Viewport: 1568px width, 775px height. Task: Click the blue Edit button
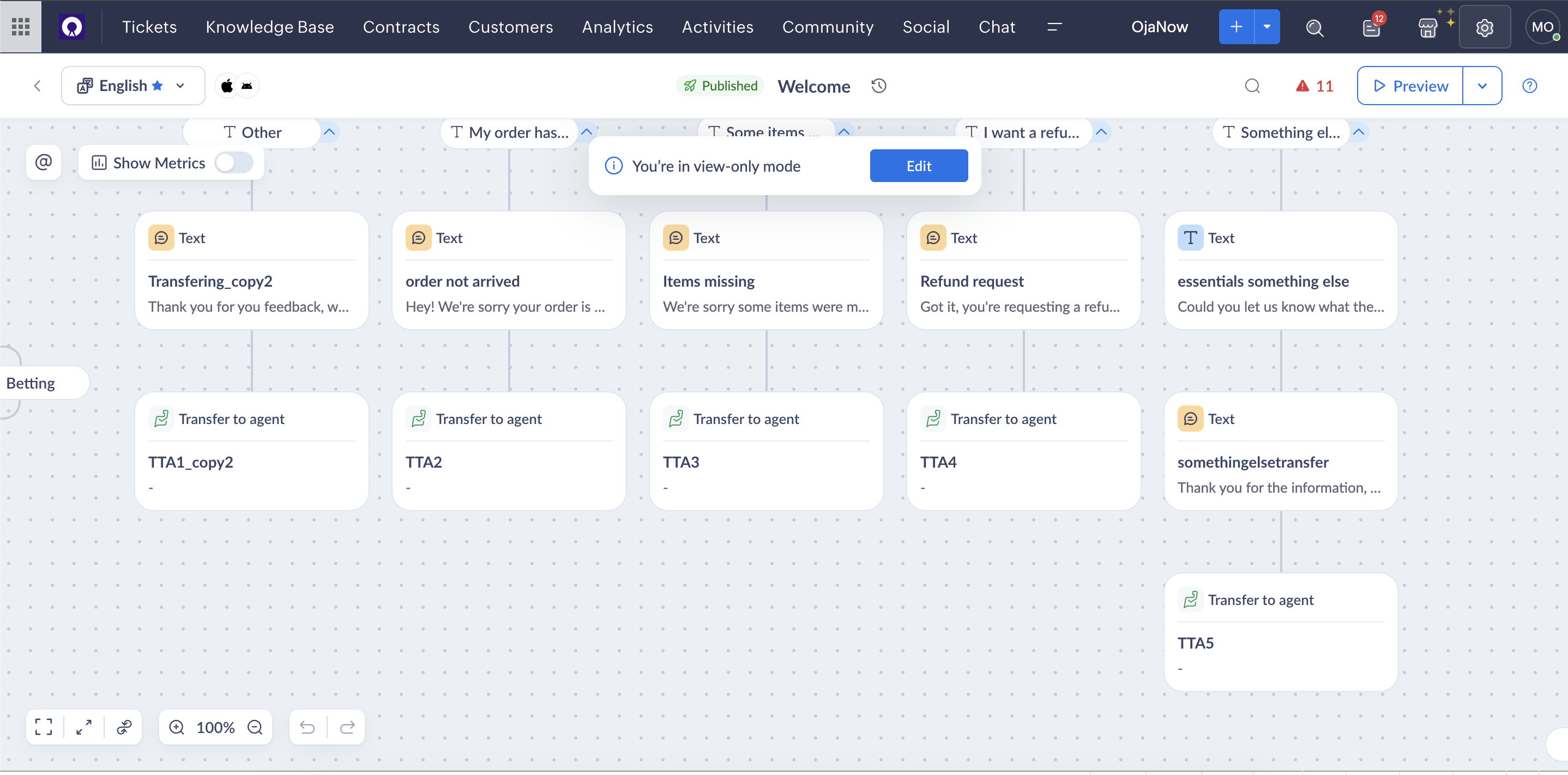(918, 166)
